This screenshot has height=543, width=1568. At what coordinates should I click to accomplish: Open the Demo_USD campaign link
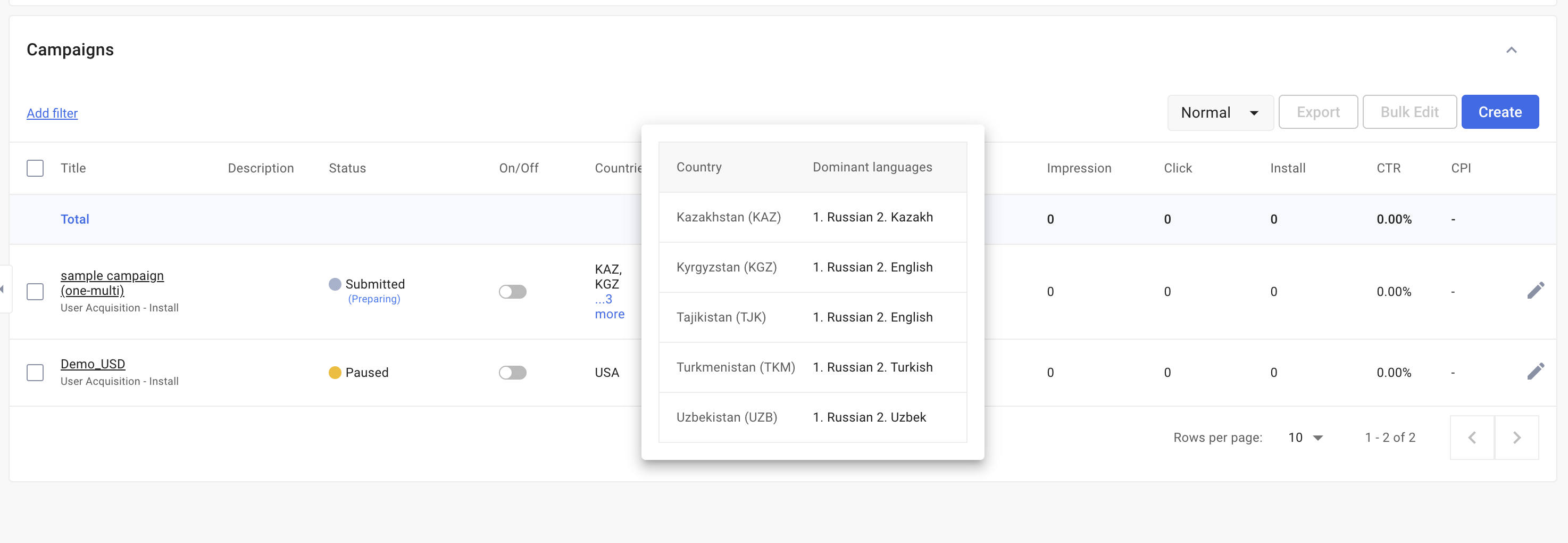(x=93, y=364)
